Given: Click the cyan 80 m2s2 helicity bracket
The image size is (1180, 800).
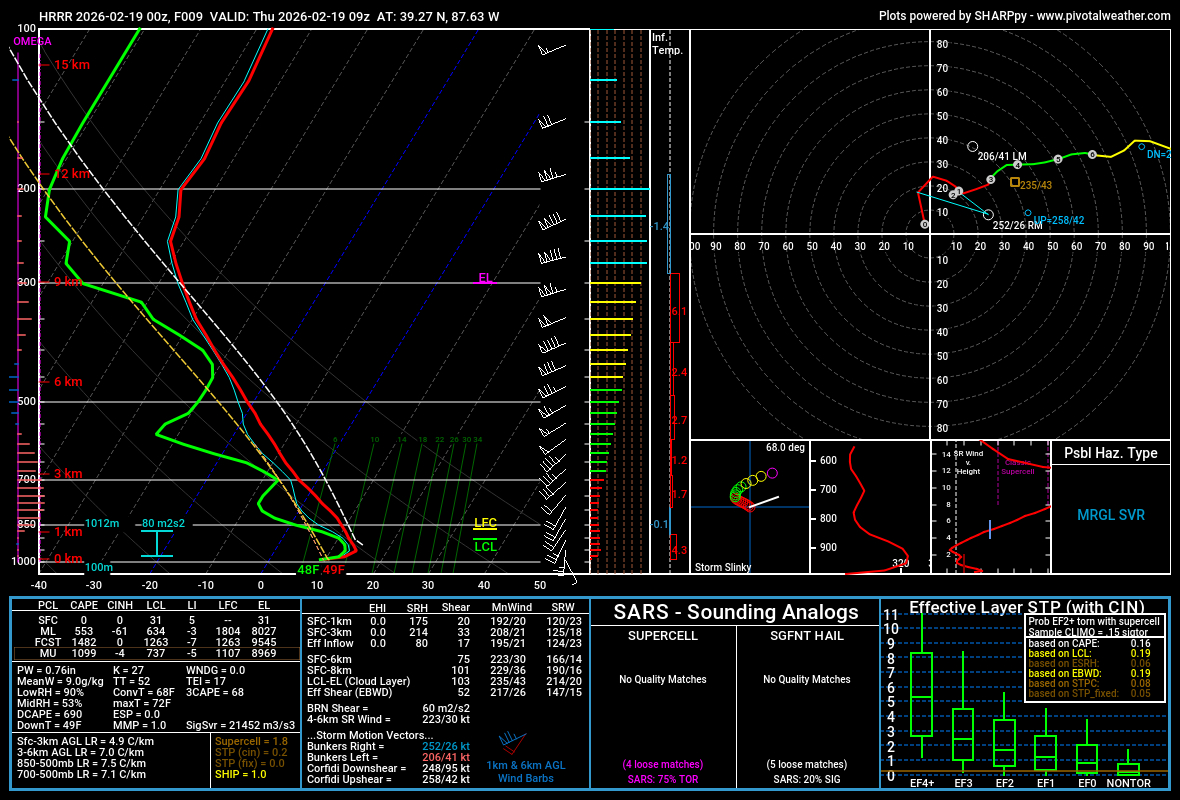Looking at the screenshot, I should [157, 541].
